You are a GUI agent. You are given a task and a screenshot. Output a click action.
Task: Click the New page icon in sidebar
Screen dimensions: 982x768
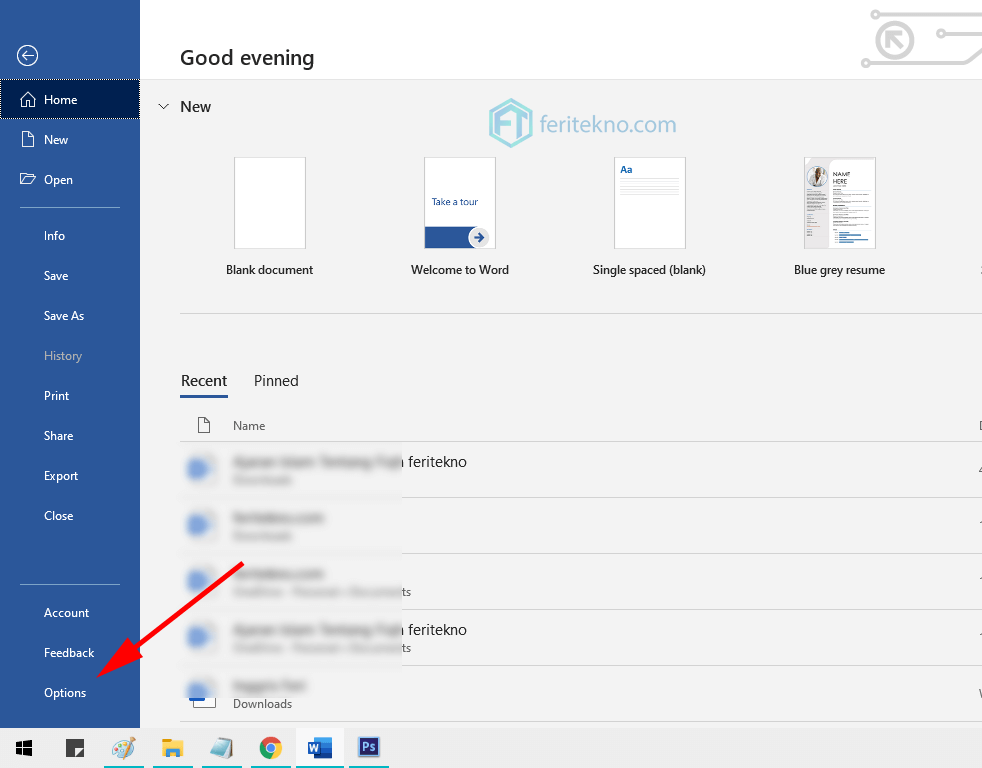28,139
